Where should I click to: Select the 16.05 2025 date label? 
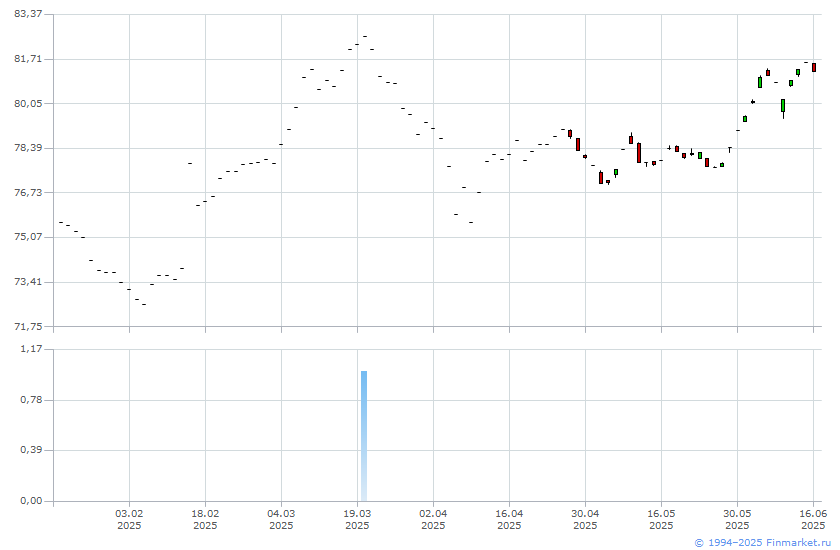coord(662,519)
